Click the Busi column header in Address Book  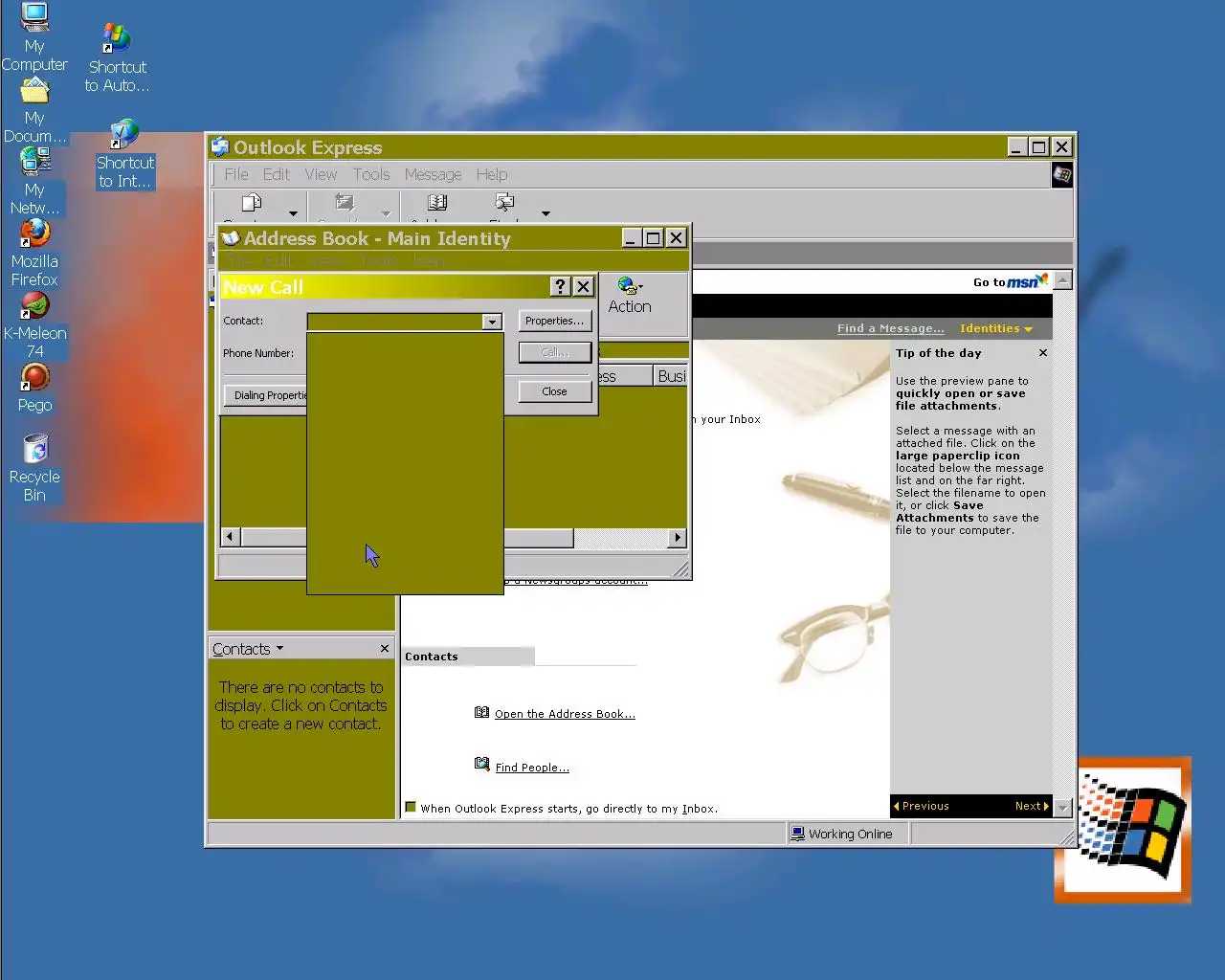tap(671, 376)
